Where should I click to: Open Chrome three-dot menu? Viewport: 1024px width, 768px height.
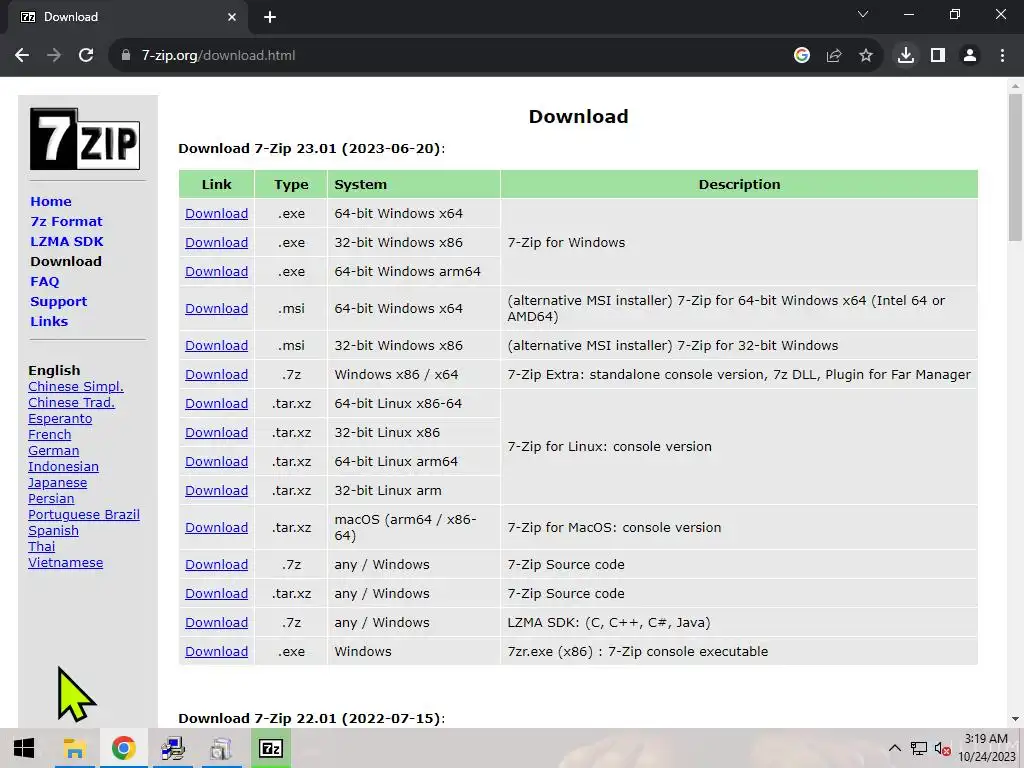tap(1002, 56)
